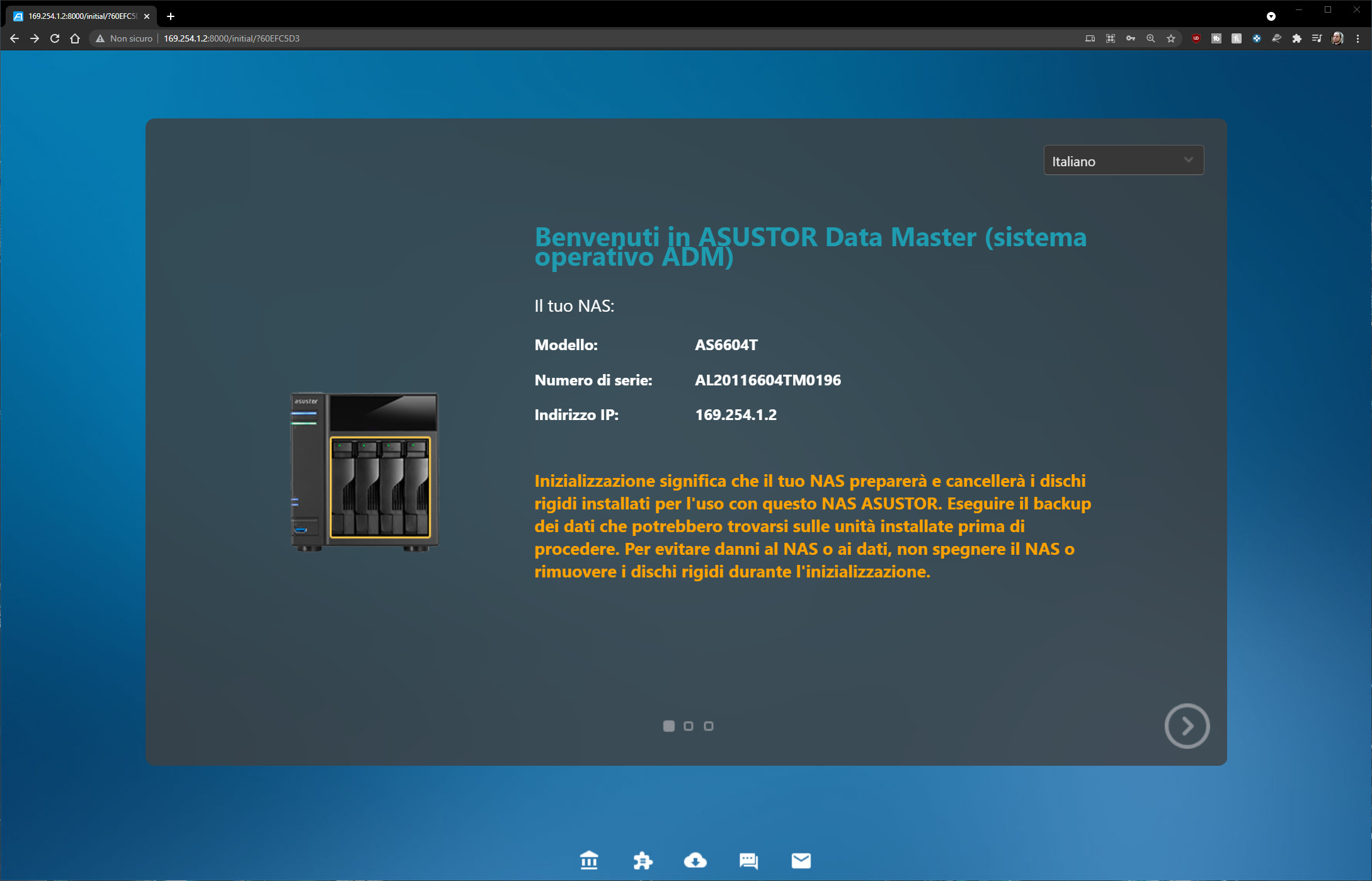Reload the page

55,38
